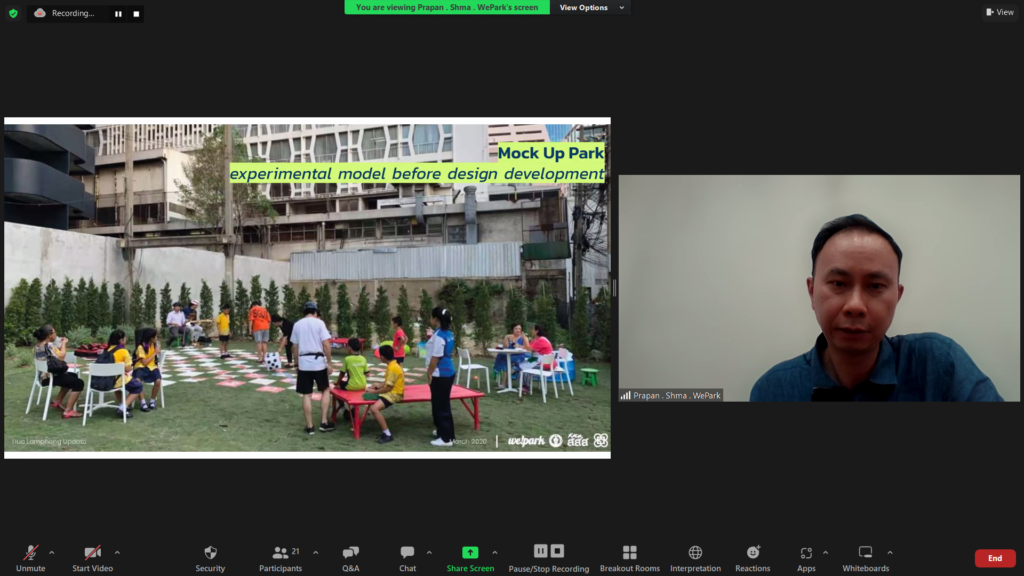Open the View Options dropdown
This screenshot has width=1024, height=576.
tap(590, 8)
